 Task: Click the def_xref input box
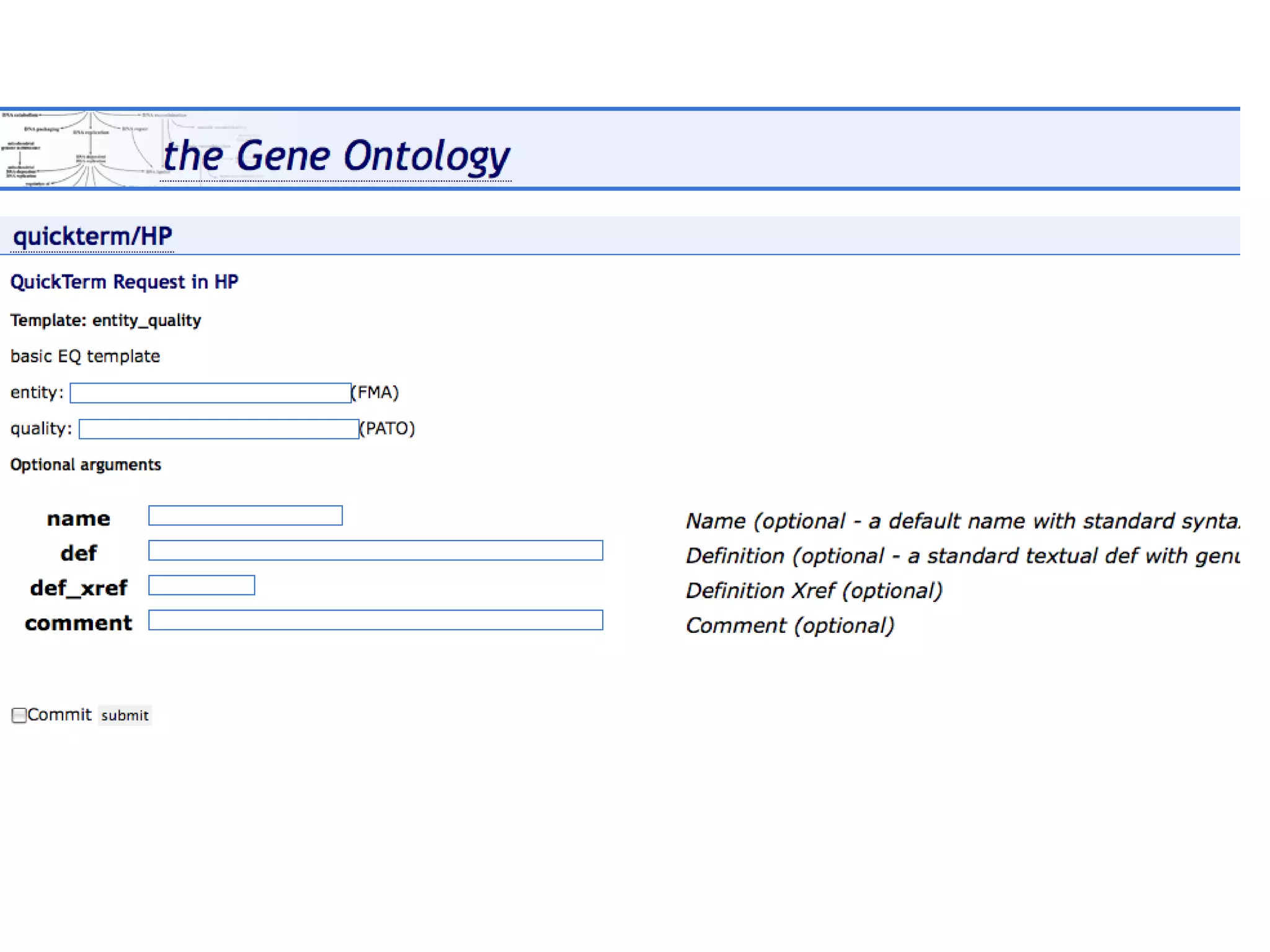pyautogui.click(x=202, y=585)
